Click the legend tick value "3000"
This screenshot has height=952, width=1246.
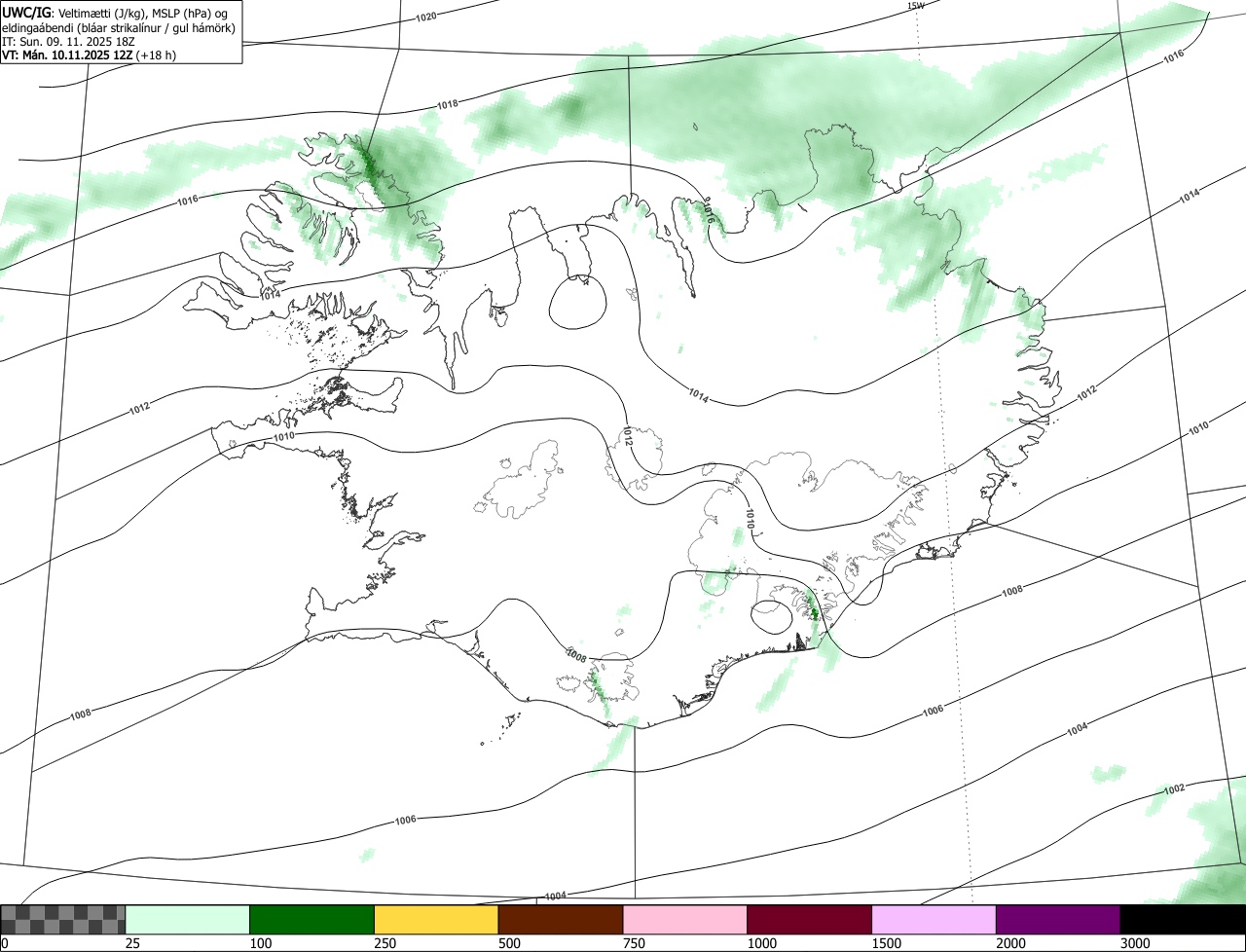pyautogui.click(x=1134, y=944)
